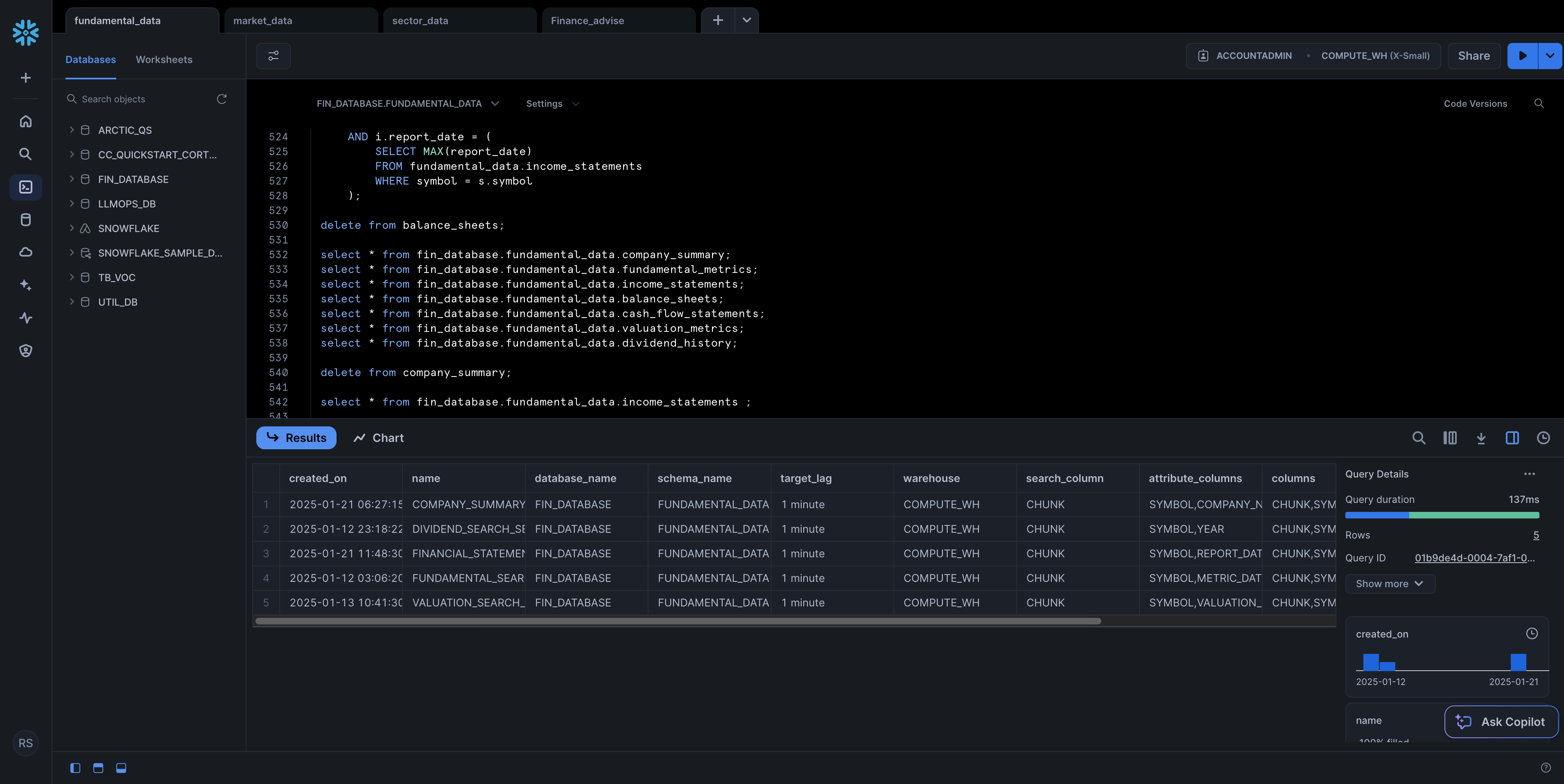Refresh the database objects list
This screenshot has height=784, width=1564.
point(221,99)
